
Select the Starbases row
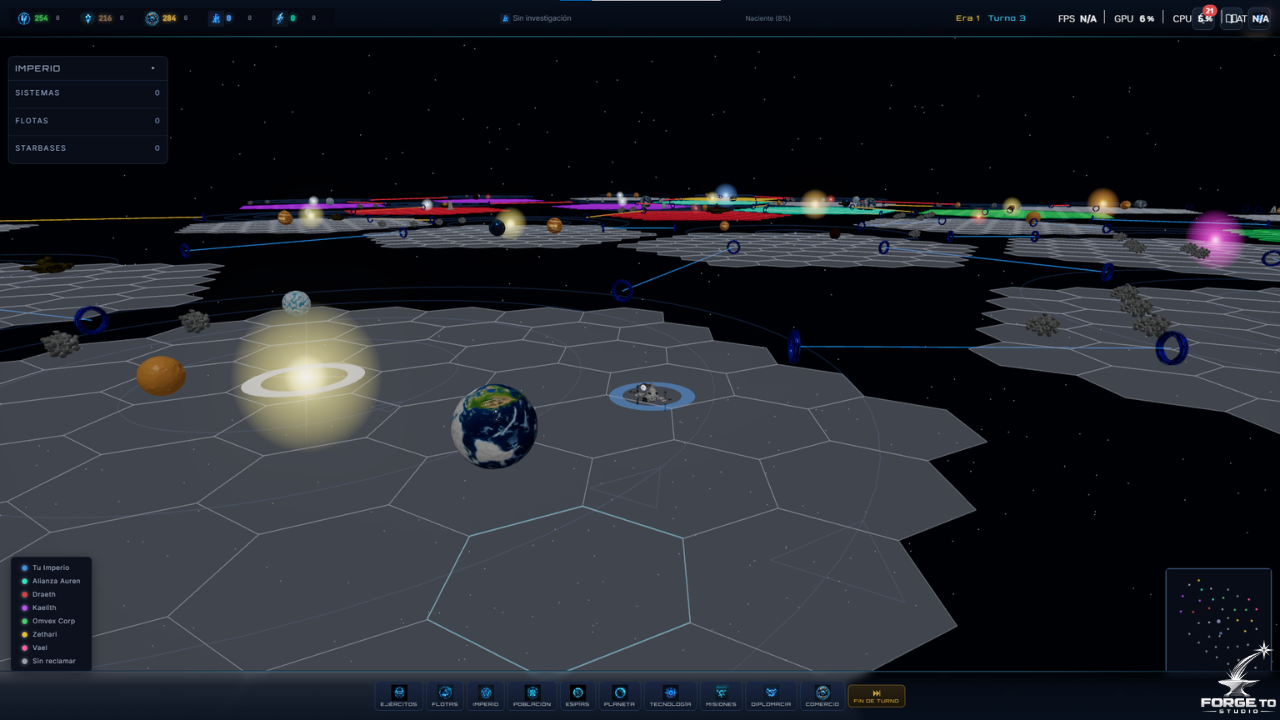point(87,148)
